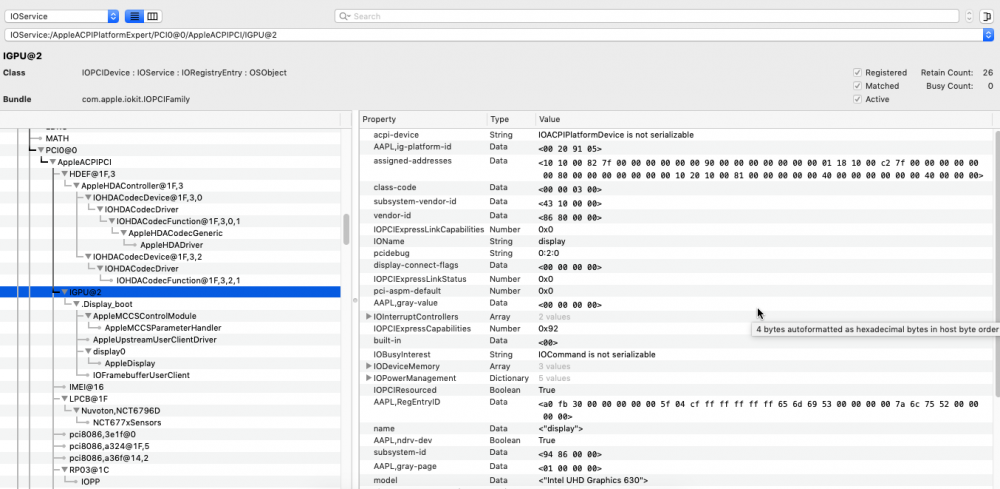Collapse the Nuvoton,NCT6796D node

point(77,411)
